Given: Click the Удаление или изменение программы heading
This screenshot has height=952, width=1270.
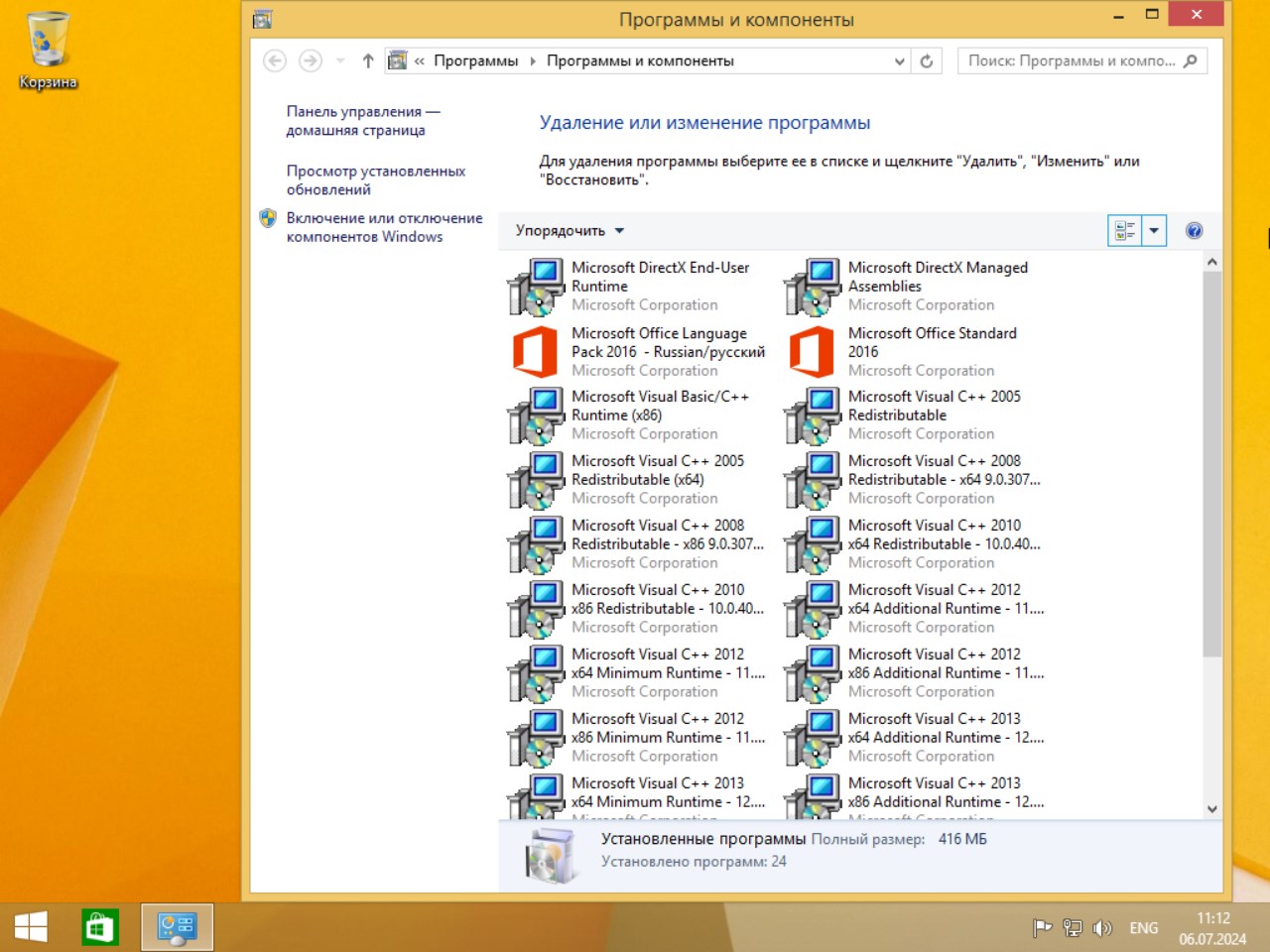Looking at the screenshot, I should pos(704,123).
